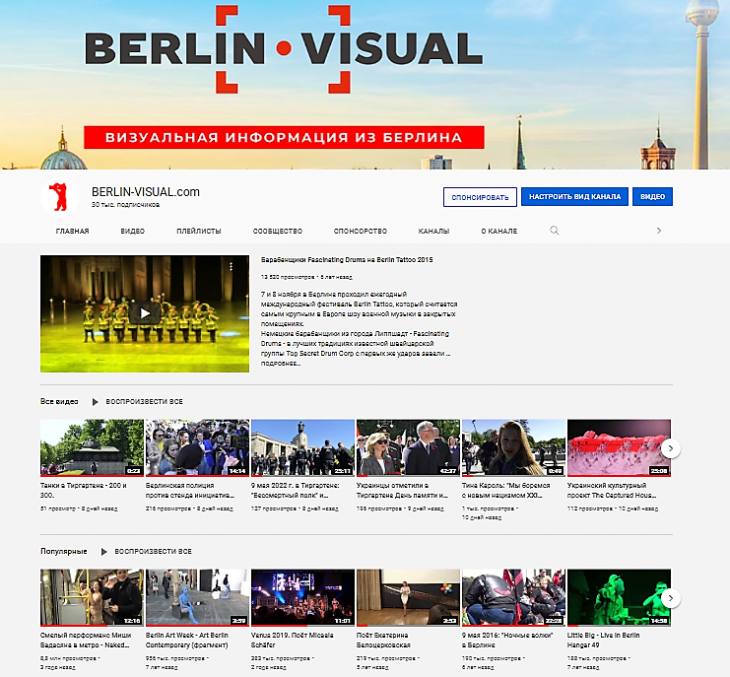Click title Berlin Art Week - Art Berlin Contemporary
Image resolution: width=730 pixels, height=677 pixels.
[x=187, y=640]
